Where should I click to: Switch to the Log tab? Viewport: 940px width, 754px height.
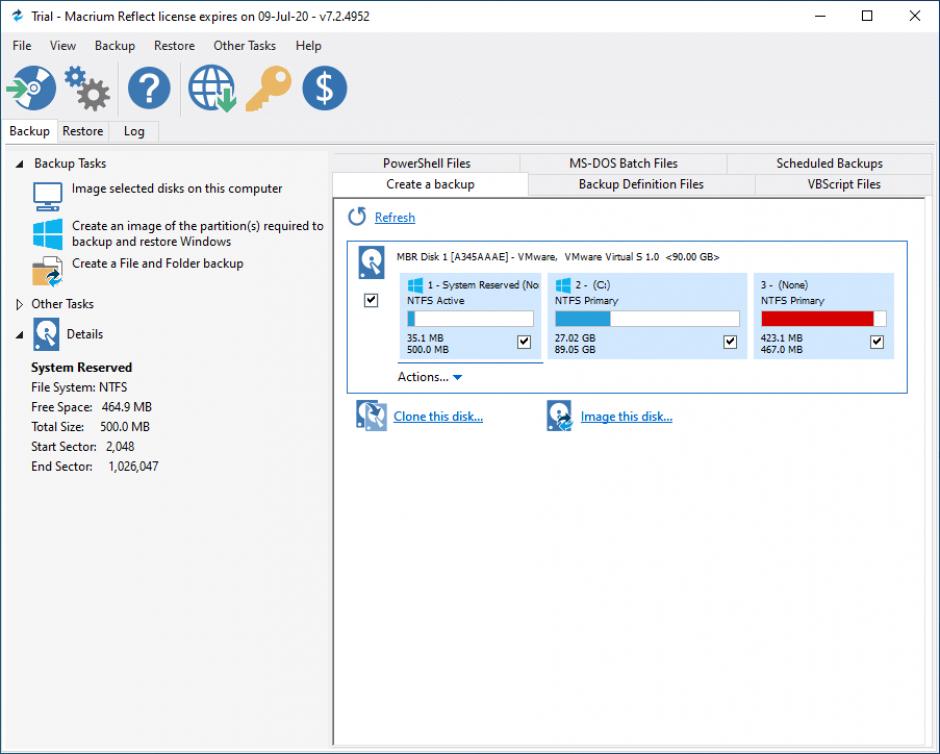[x=134, y=131]
